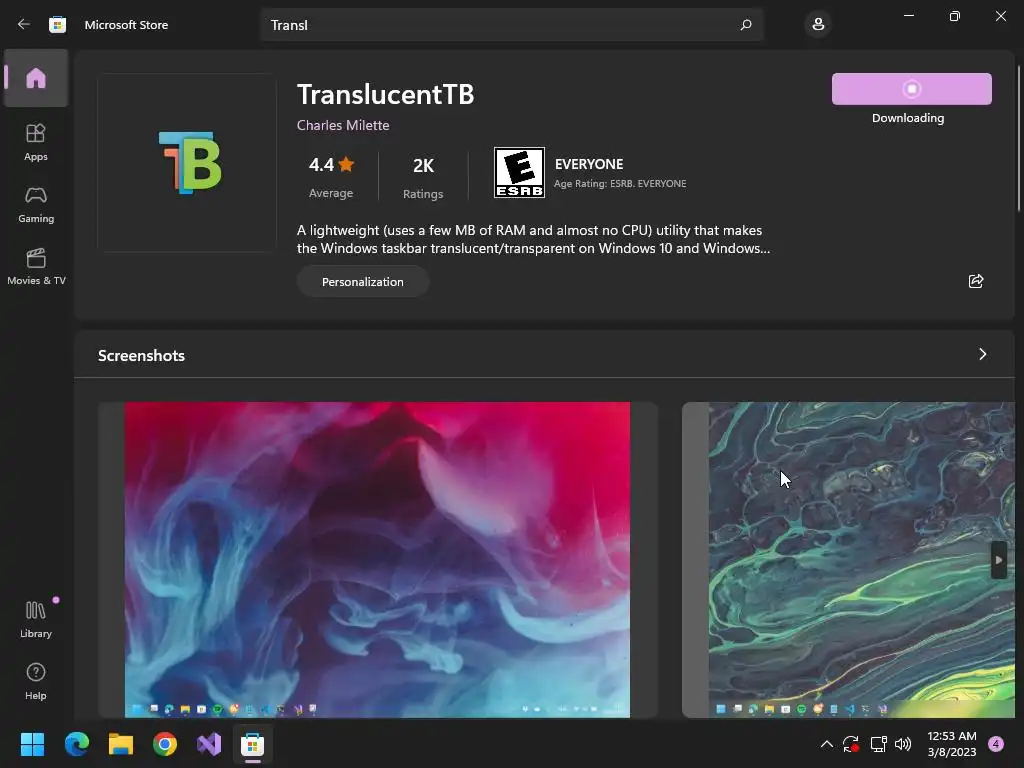
Task: Open the Apps section
Action: coord(36,142)
